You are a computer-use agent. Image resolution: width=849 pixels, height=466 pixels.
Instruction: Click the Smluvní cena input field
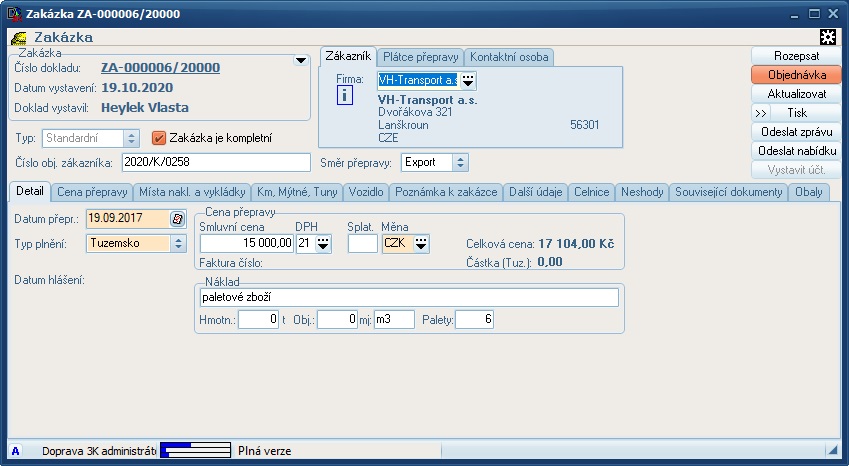246,244
